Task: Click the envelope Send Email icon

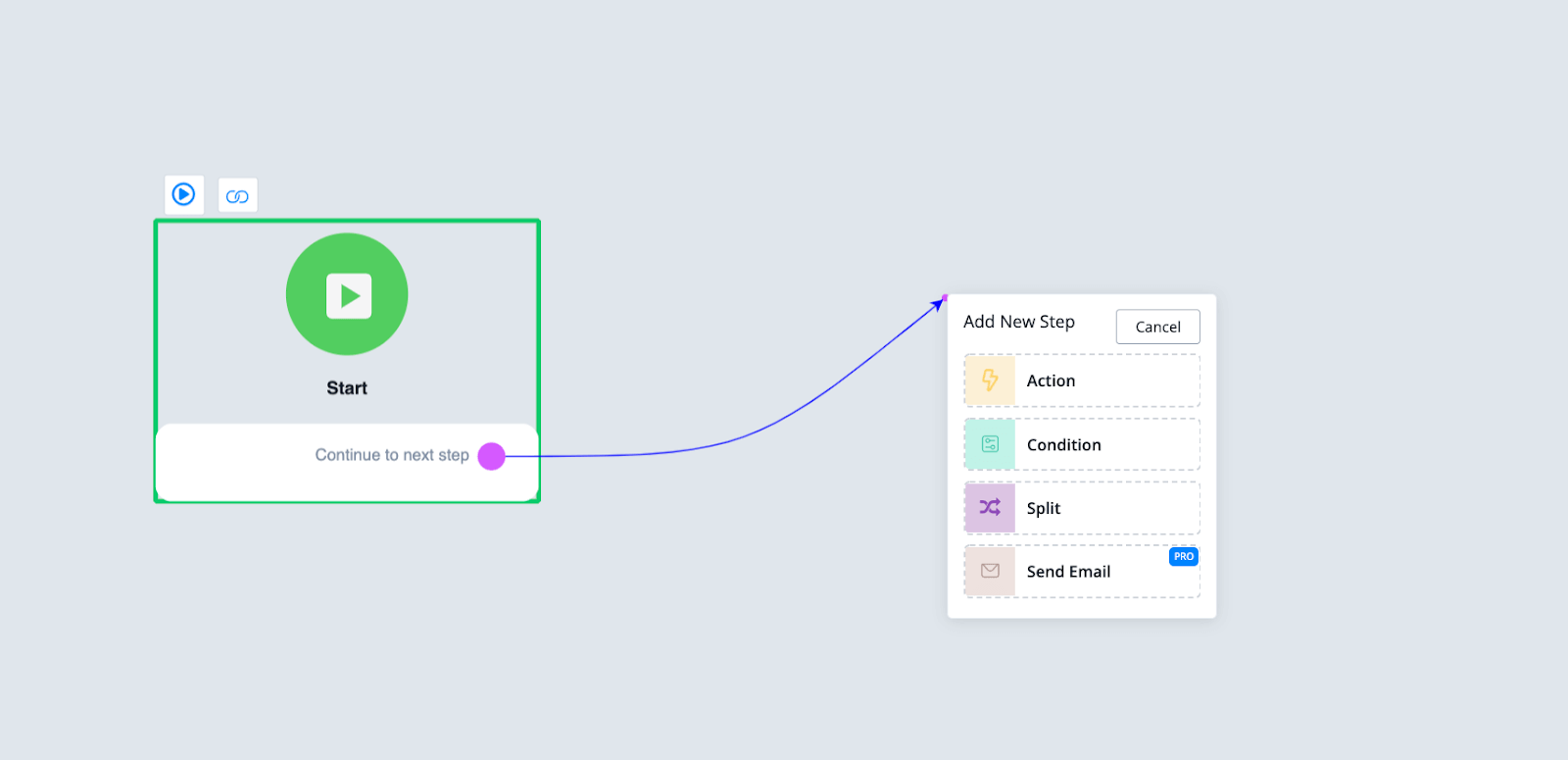Action: pyautogui.click(x=990, y=571)
